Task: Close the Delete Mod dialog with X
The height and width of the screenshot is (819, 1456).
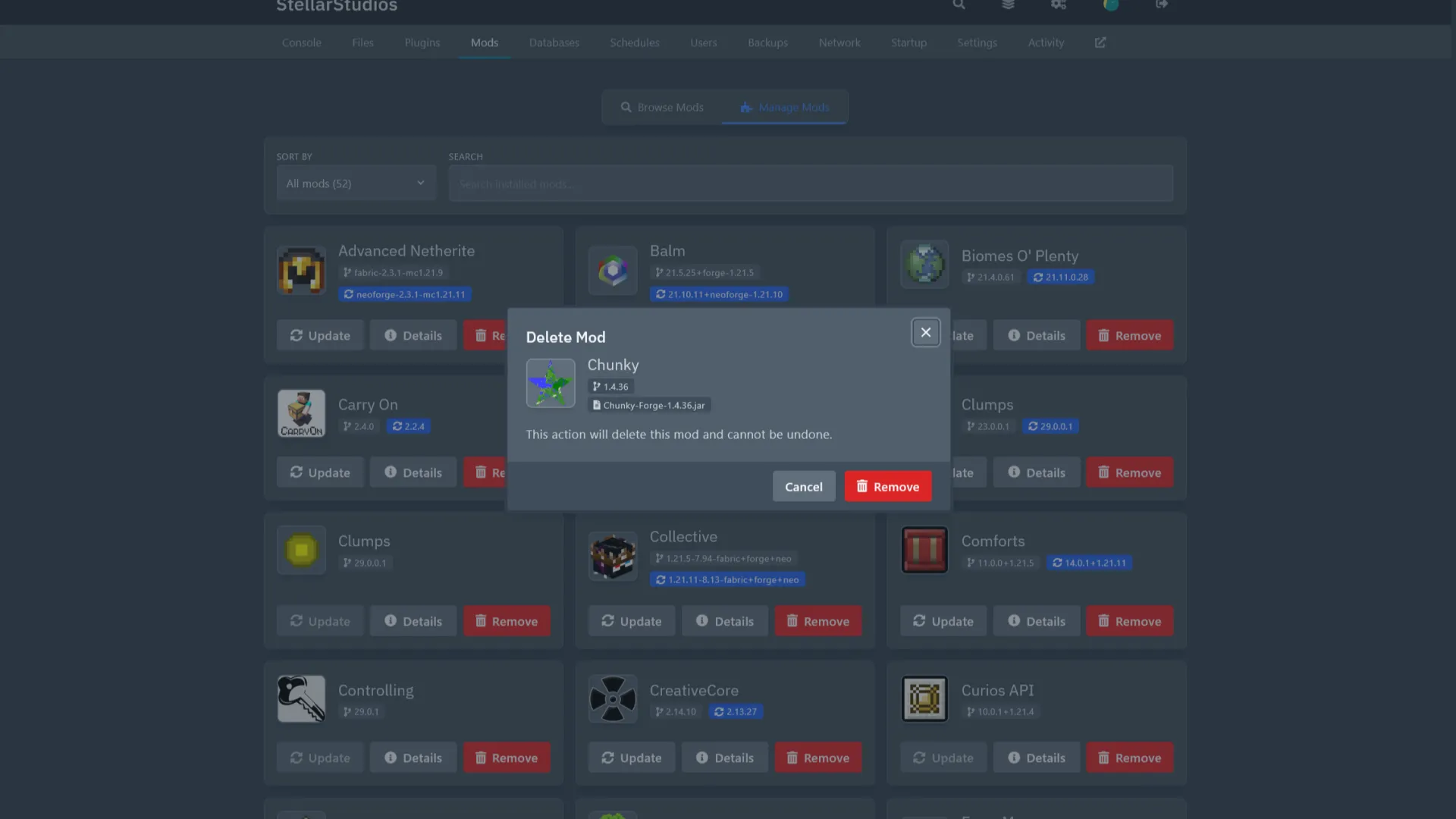Action: (x=925, y=332)
